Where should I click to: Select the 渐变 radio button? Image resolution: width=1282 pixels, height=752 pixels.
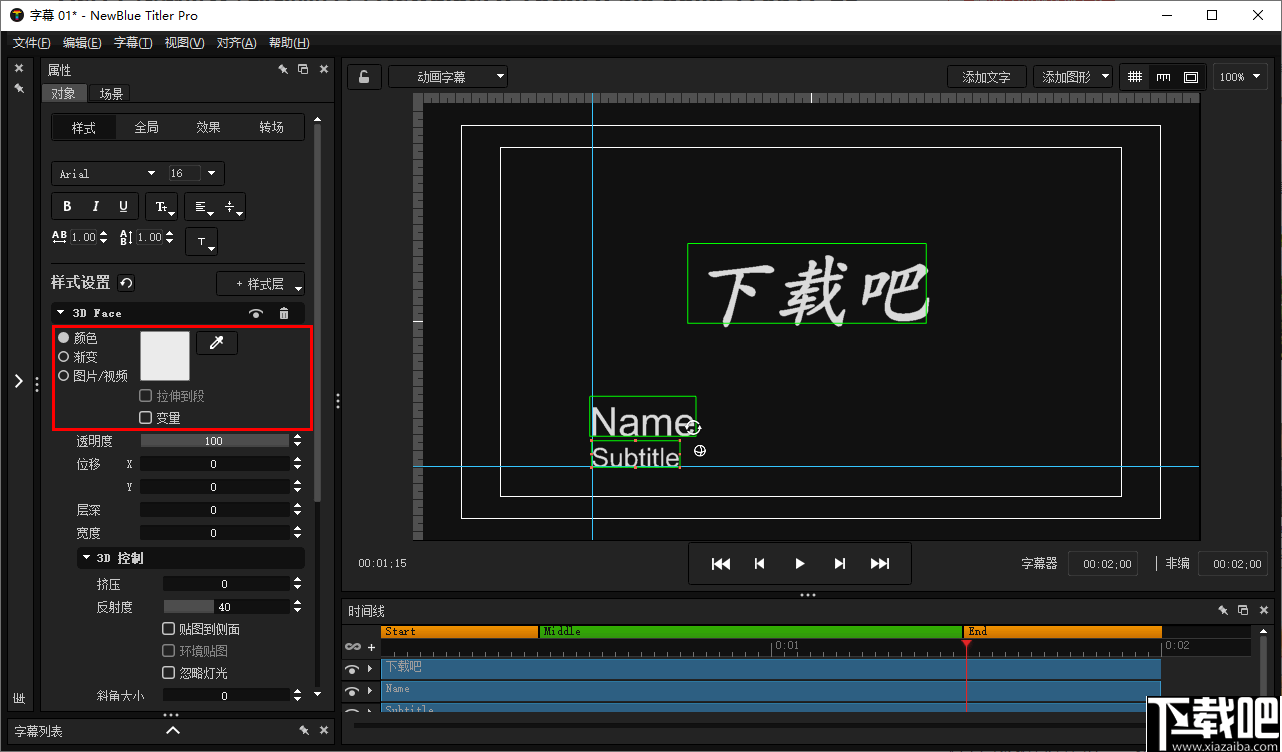pyautogui.click(x=62, y=356)
